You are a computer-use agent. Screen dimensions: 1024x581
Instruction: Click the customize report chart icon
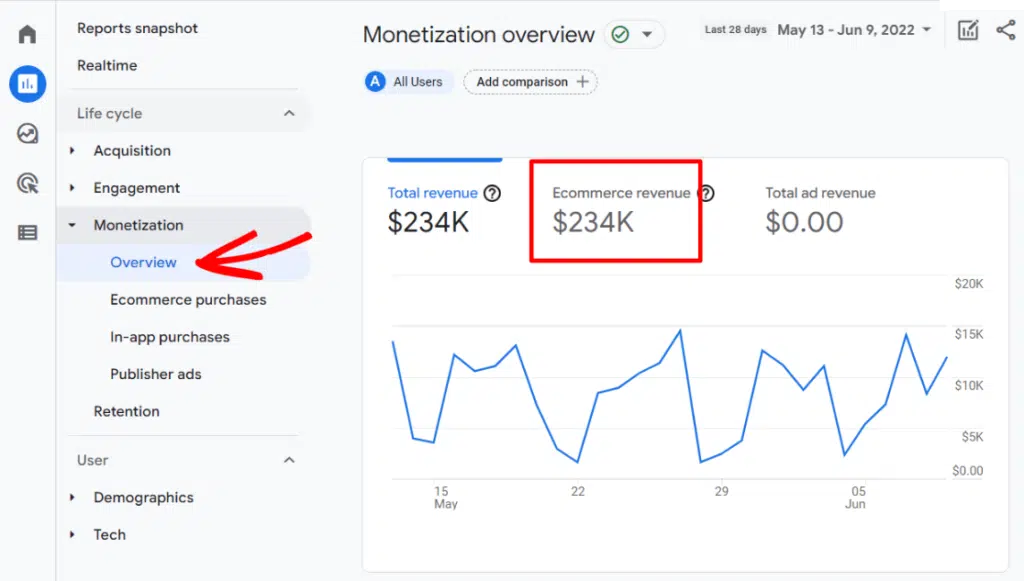(968, 30)
